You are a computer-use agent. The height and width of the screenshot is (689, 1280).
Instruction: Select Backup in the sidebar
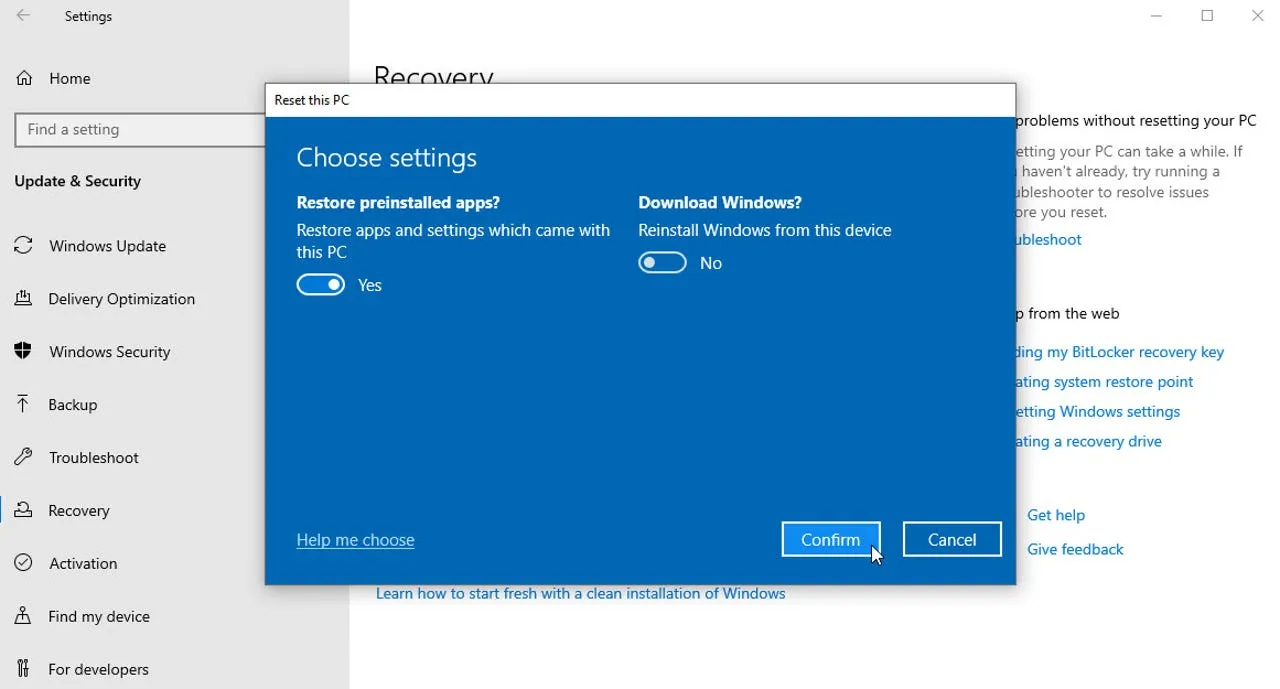72,405
